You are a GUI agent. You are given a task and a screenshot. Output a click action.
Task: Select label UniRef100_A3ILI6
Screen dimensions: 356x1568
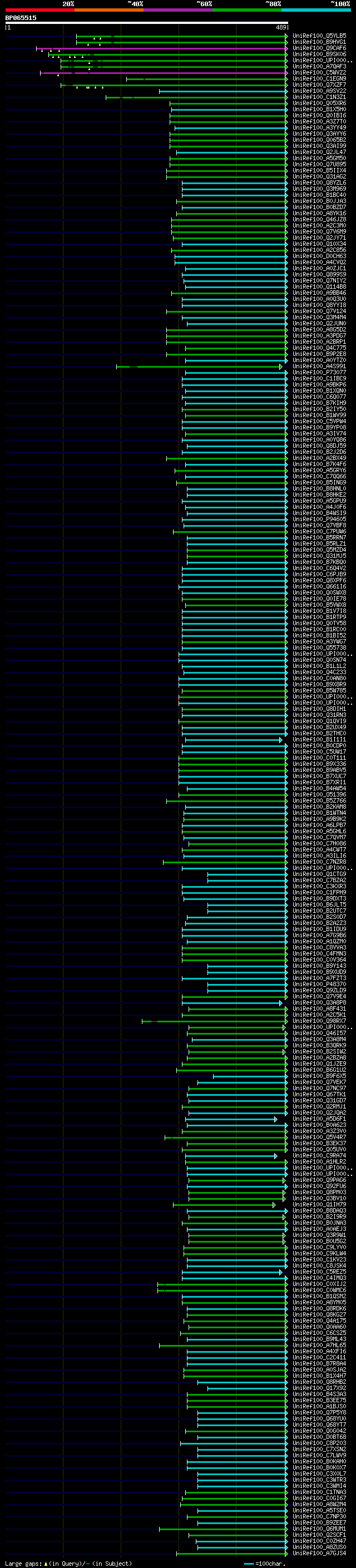[319, 856]
